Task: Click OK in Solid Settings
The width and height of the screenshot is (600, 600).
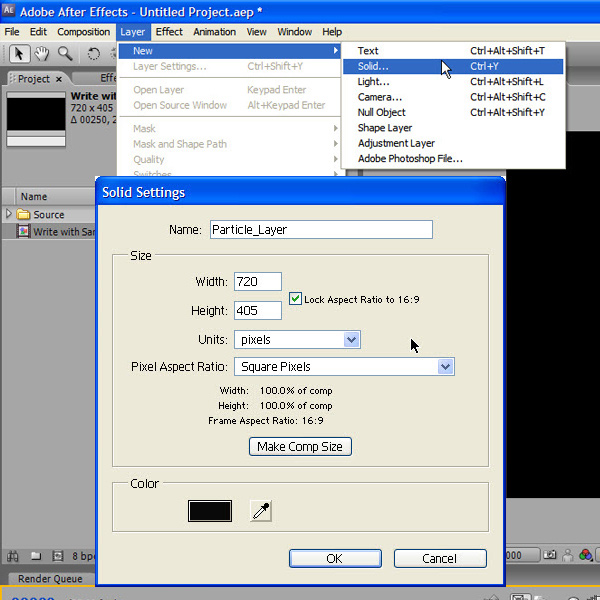Action: point(335,559)
